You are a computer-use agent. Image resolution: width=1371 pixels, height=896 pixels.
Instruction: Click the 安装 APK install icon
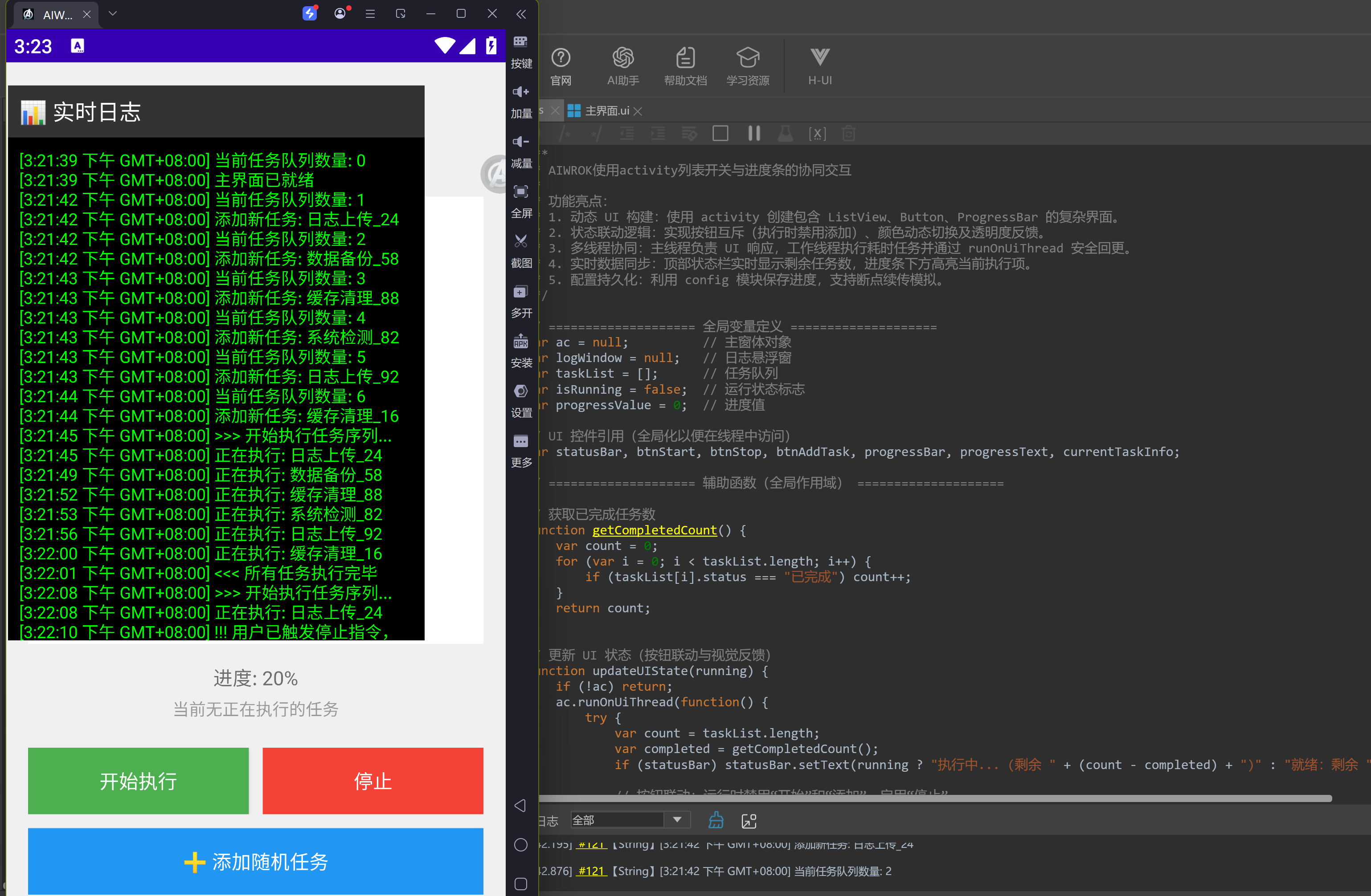point(521,341)
